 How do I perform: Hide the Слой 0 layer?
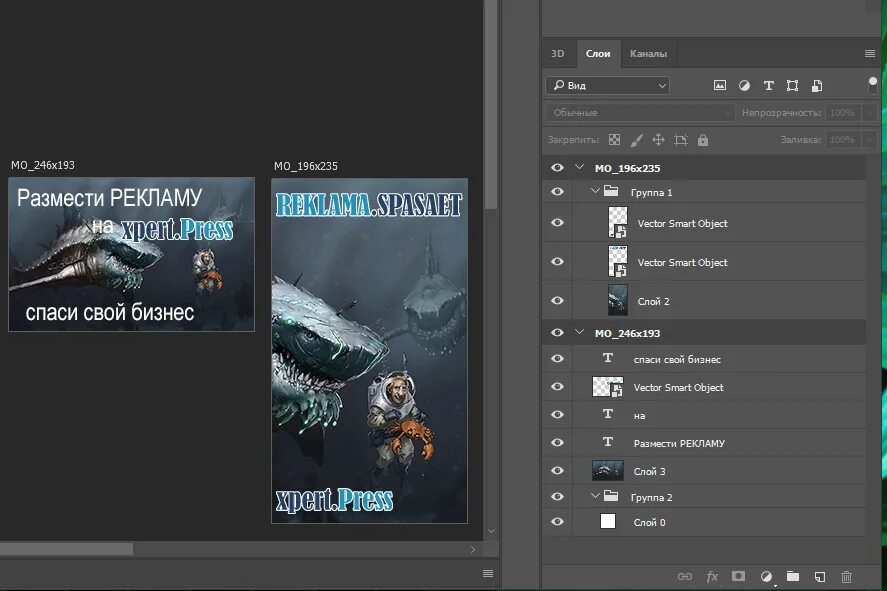(557, 521)
